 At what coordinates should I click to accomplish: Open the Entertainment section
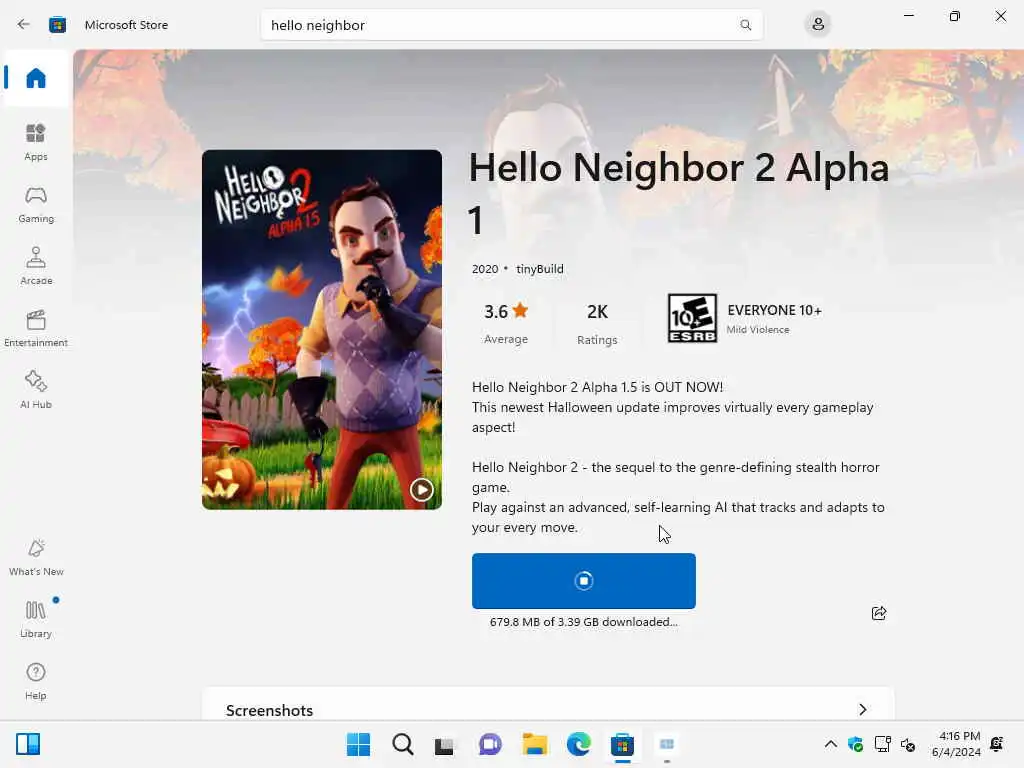click(36, 328)
